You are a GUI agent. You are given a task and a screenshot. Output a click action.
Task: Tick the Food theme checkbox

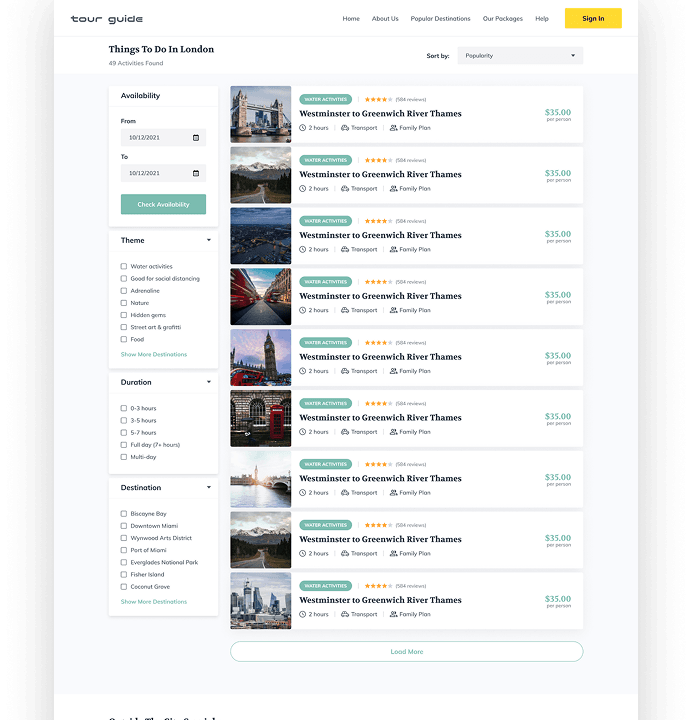[124, 339]
